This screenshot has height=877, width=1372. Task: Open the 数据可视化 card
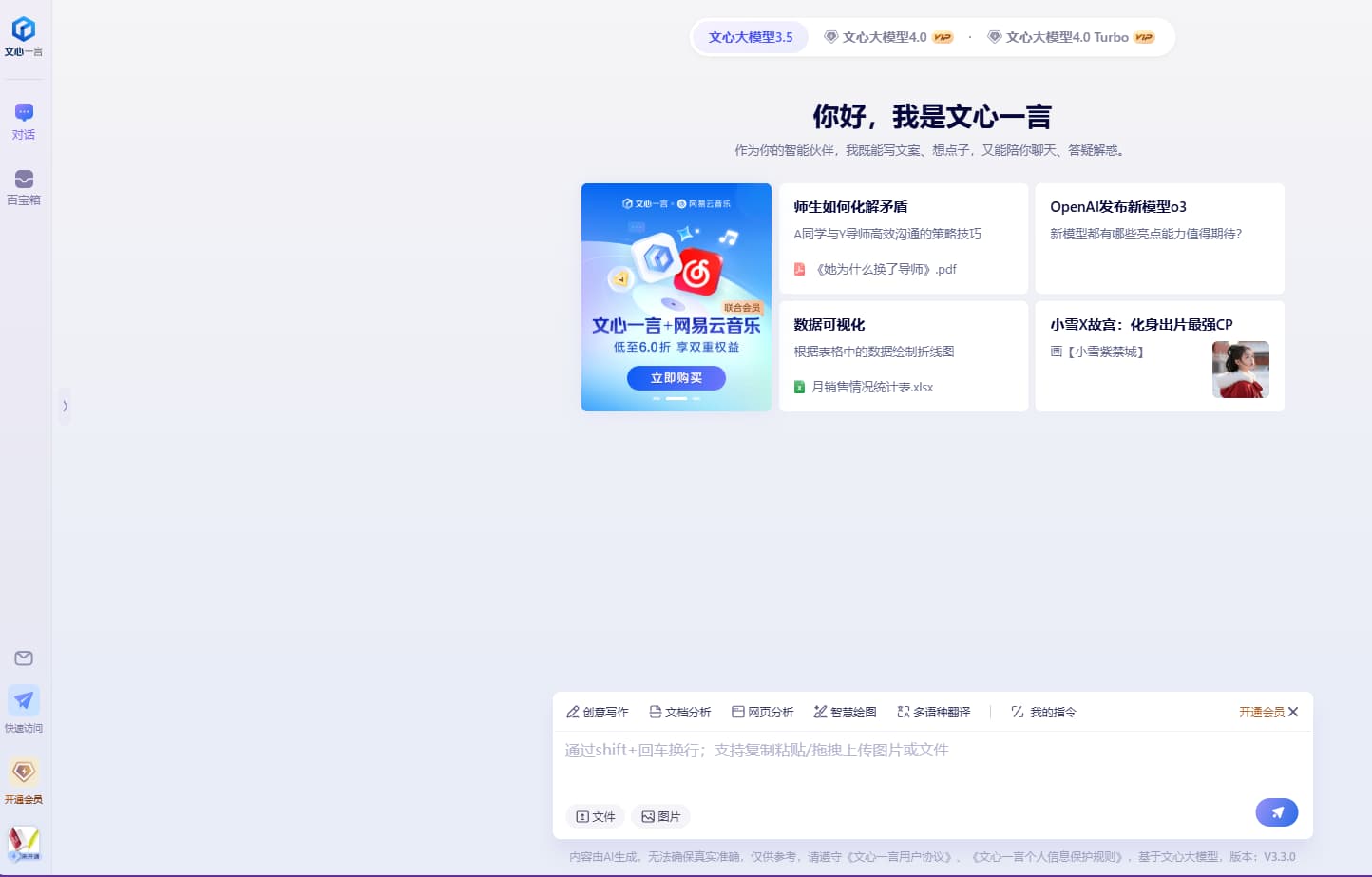(x=904, y=356)
